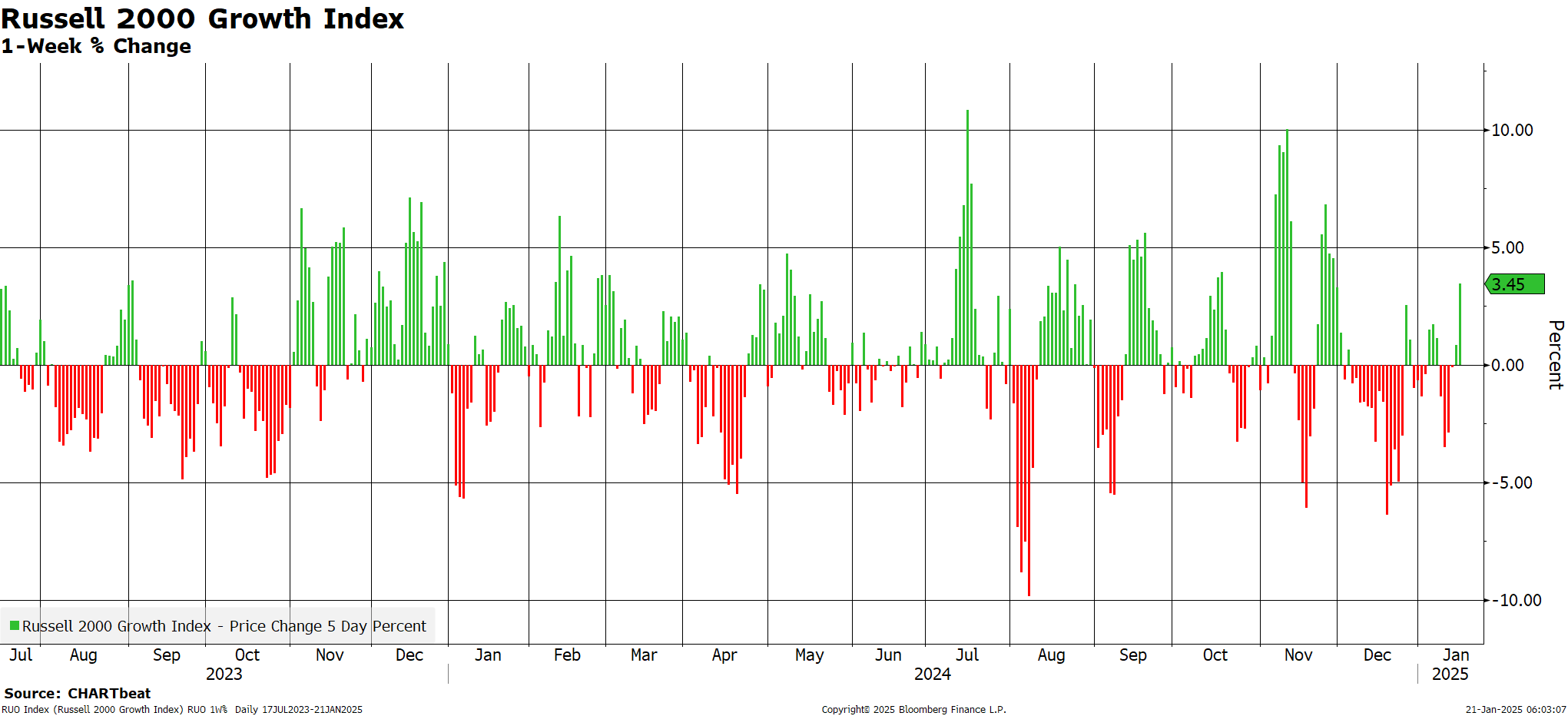Click the 2025 year label
1568x716 pixels.
tap(1450, 674)
